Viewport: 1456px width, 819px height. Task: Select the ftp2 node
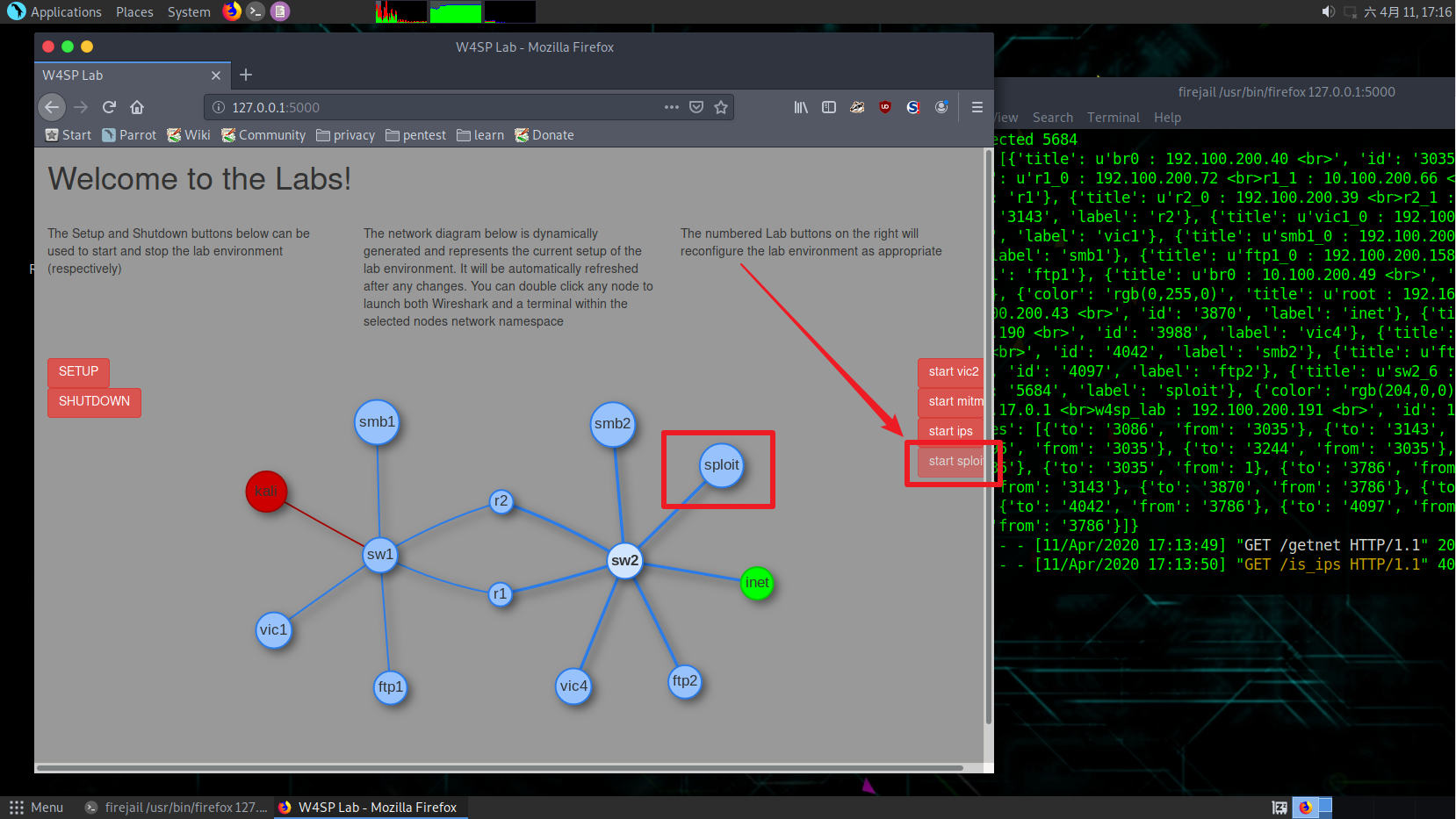pyautogui.click(x=685, y=681)
